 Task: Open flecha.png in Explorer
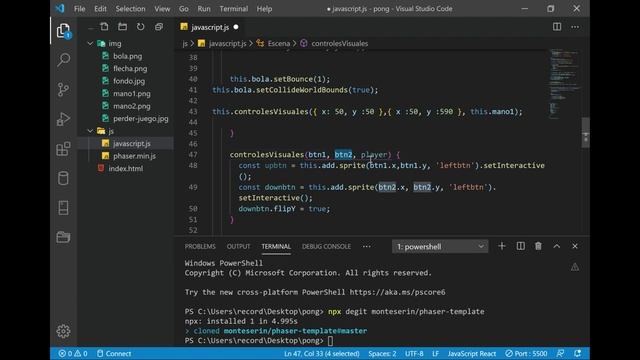[x=130, y=69]
